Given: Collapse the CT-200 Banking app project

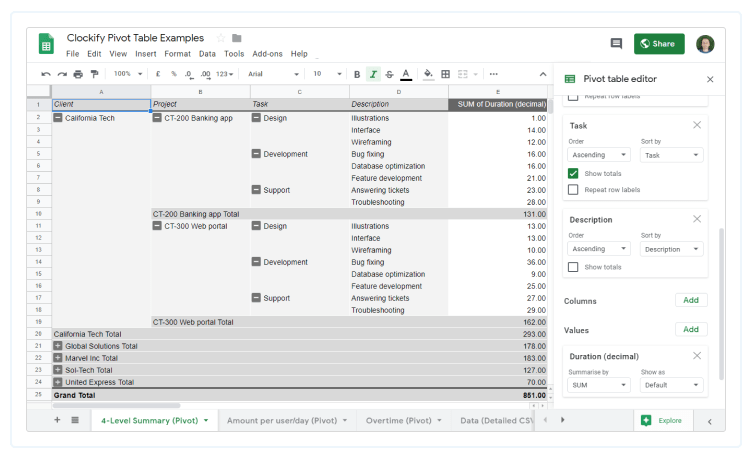Looking at the screenshot, I should [x=157, y=117].
